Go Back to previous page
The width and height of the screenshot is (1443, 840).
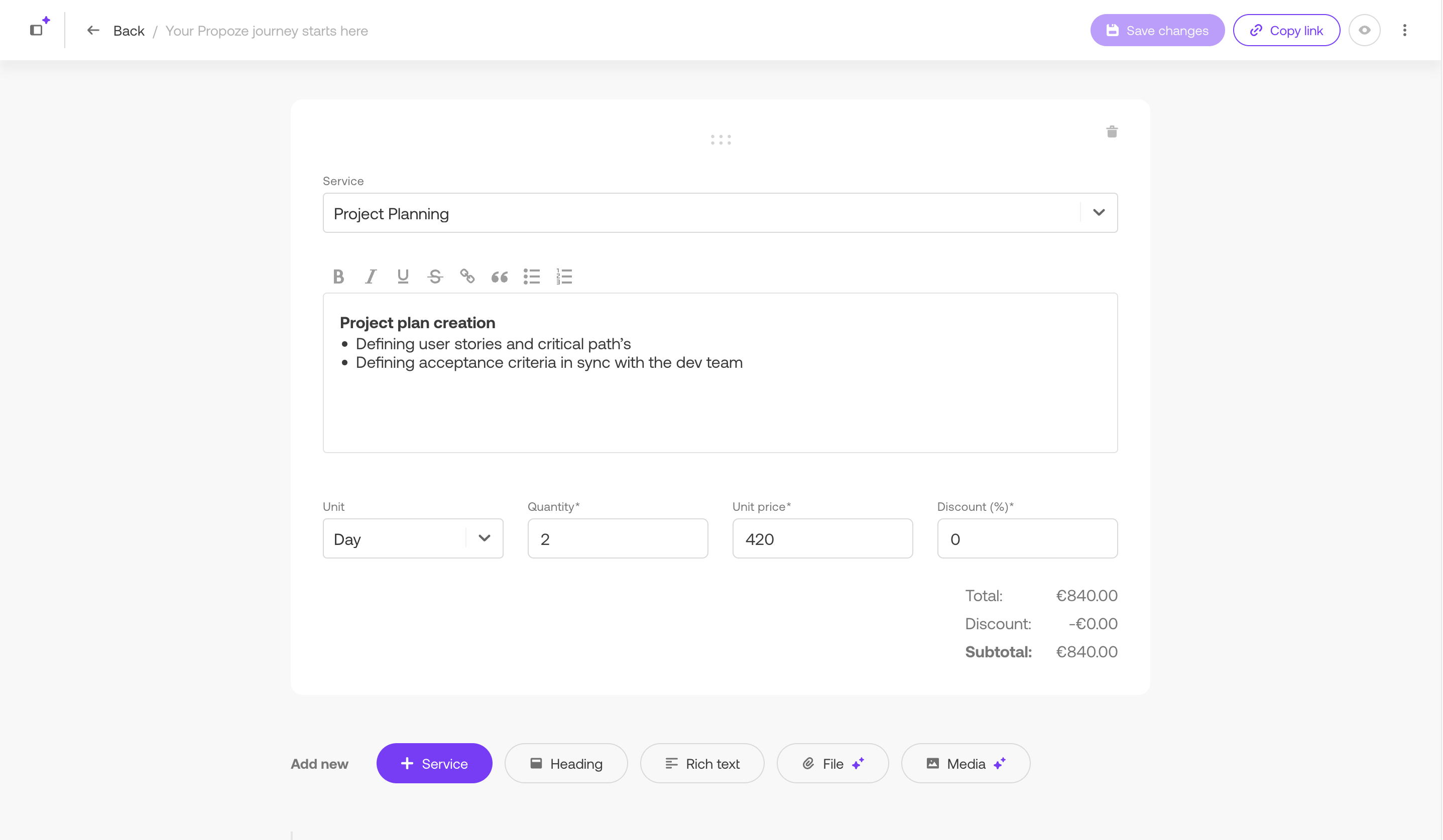pos(116,31)
